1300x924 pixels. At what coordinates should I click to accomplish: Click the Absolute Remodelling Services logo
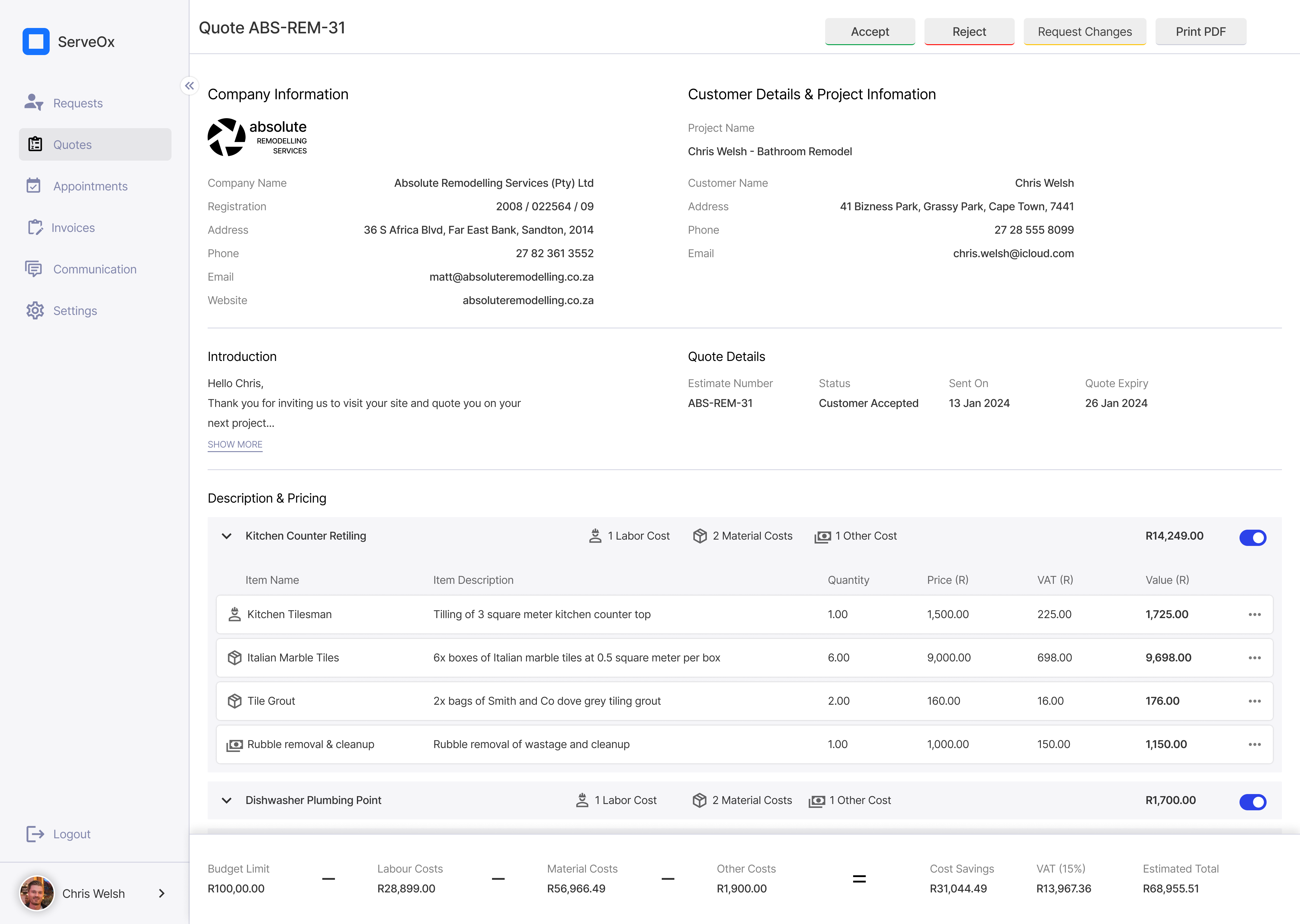click(x=257, y=137)
